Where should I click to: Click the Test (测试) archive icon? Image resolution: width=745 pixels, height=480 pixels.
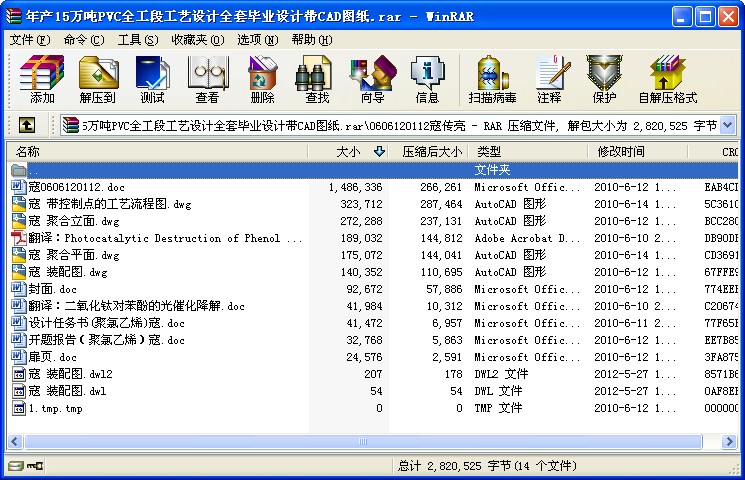(x=152, y=79)
